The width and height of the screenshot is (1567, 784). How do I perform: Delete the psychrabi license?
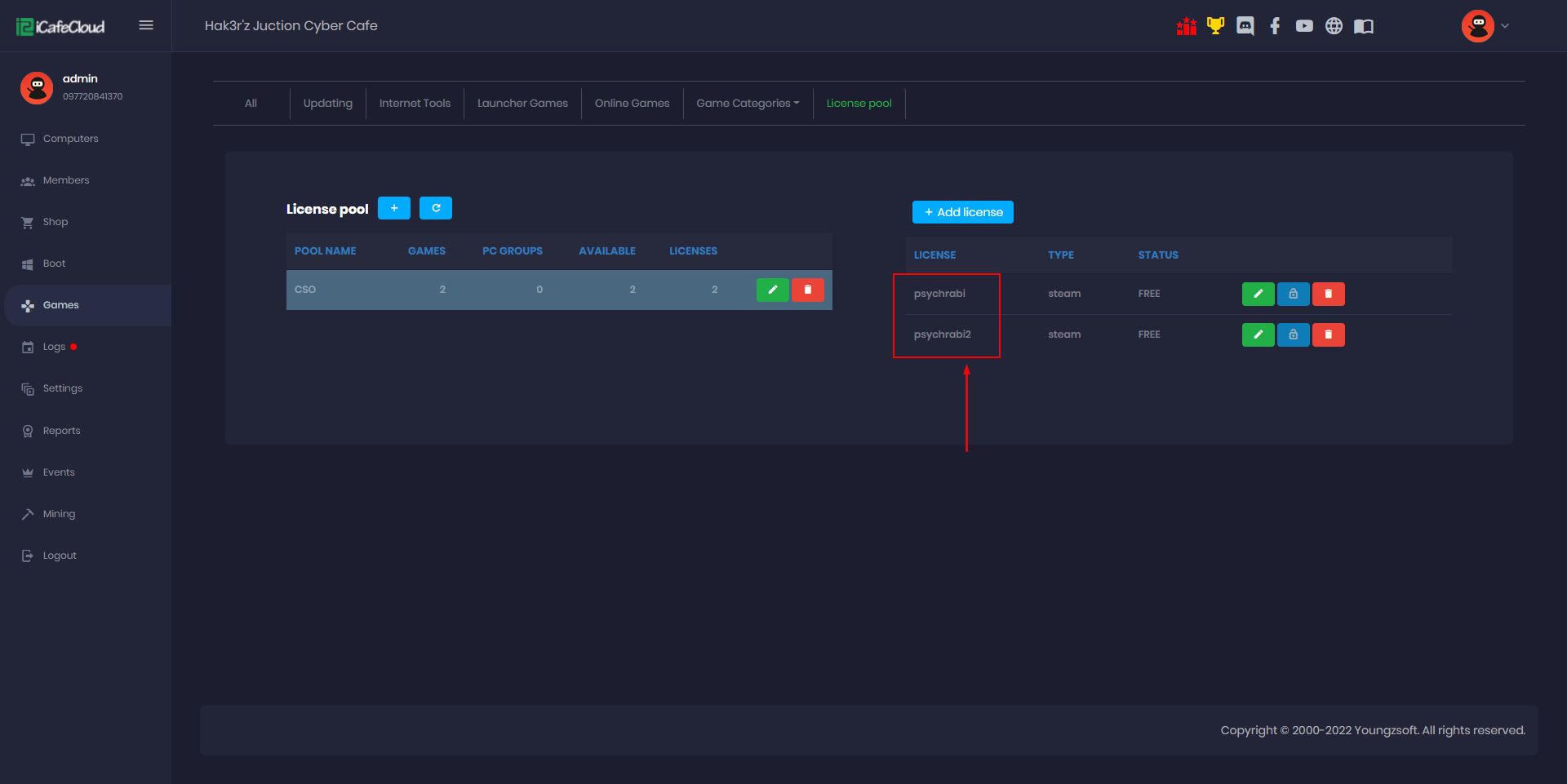(1329, 294)
